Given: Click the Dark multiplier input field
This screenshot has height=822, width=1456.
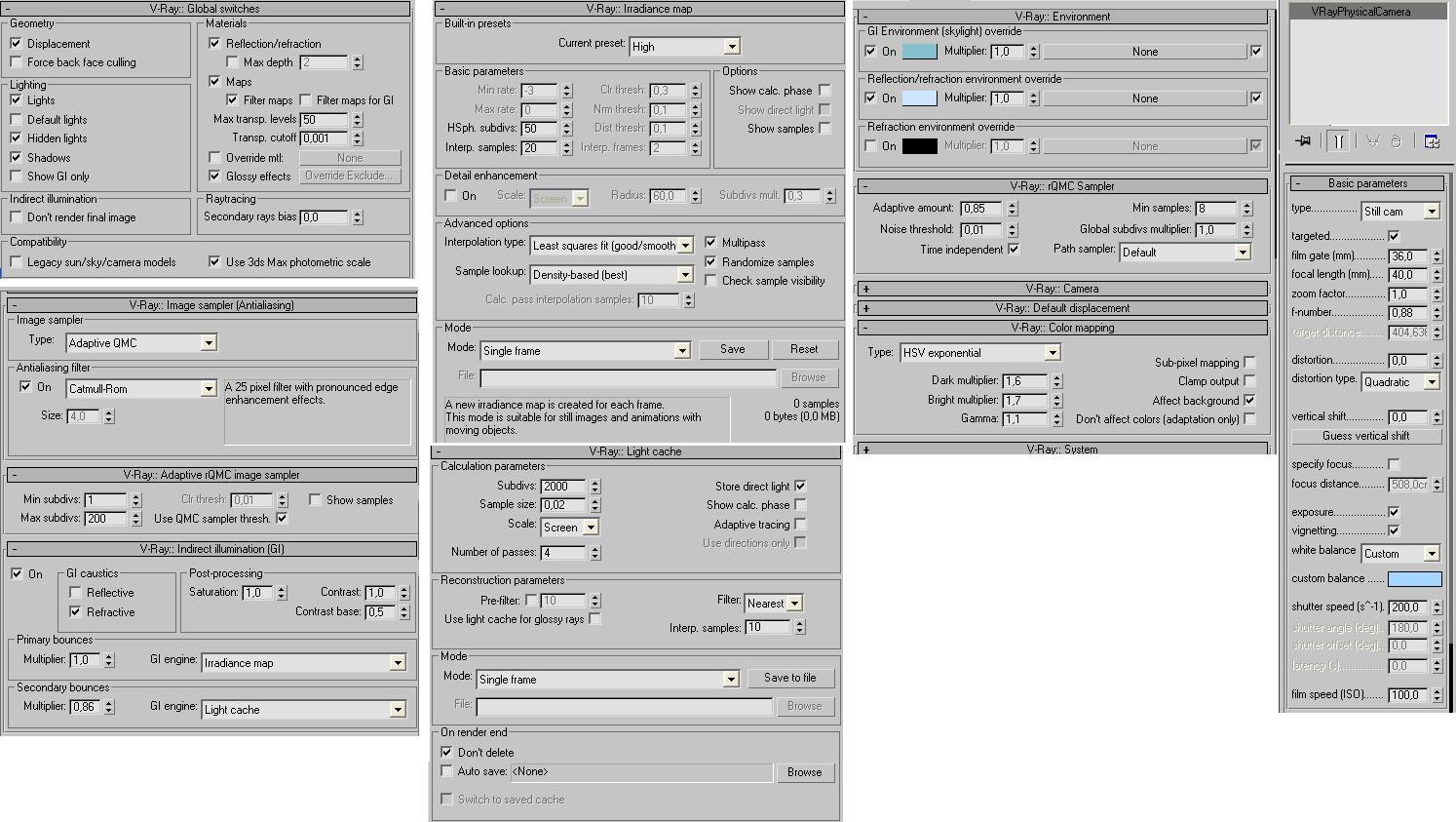Looking at the screenshot, I should click(x=1025, y=381).
